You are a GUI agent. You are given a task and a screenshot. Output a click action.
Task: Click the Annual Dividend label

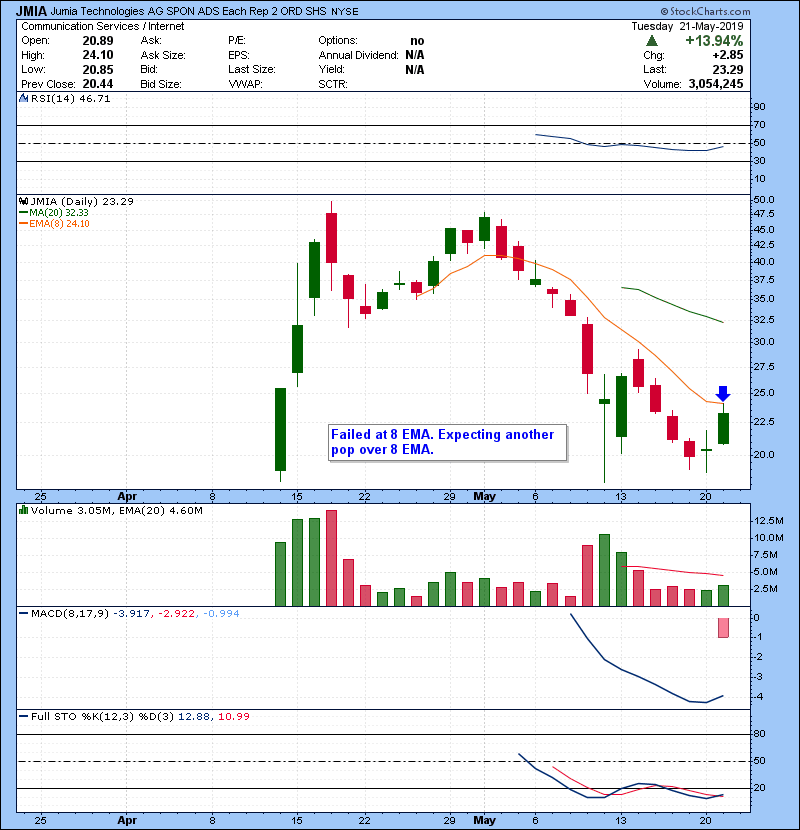coord(358,55)
